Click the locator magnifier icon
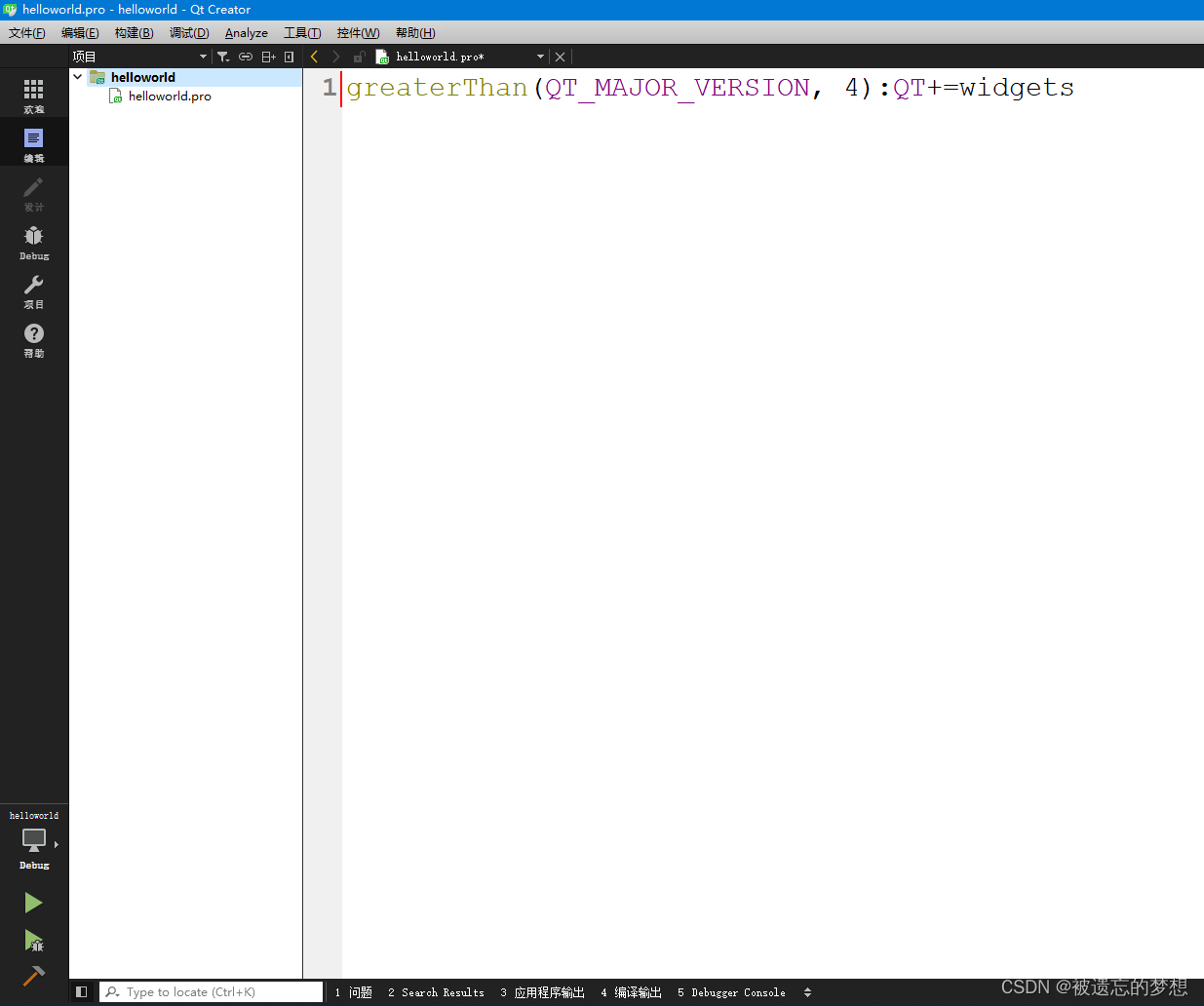Screen dimensions: 1204x1006 pos(113,992)
